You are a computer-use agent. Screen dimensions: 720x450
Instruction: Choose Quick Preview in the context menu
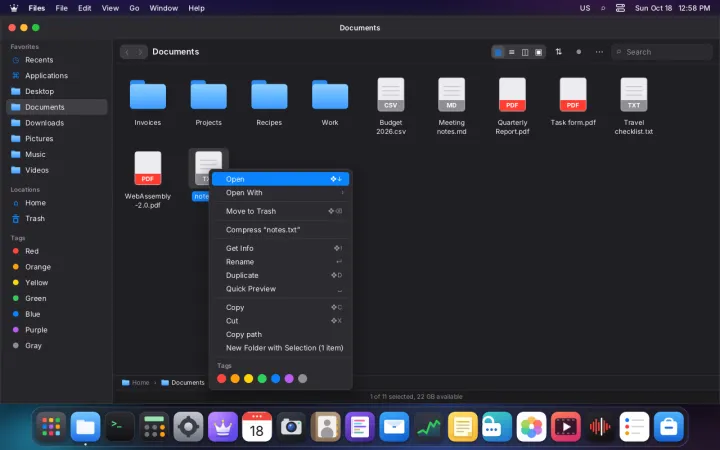pyautogui.click(x=281, y=289)
